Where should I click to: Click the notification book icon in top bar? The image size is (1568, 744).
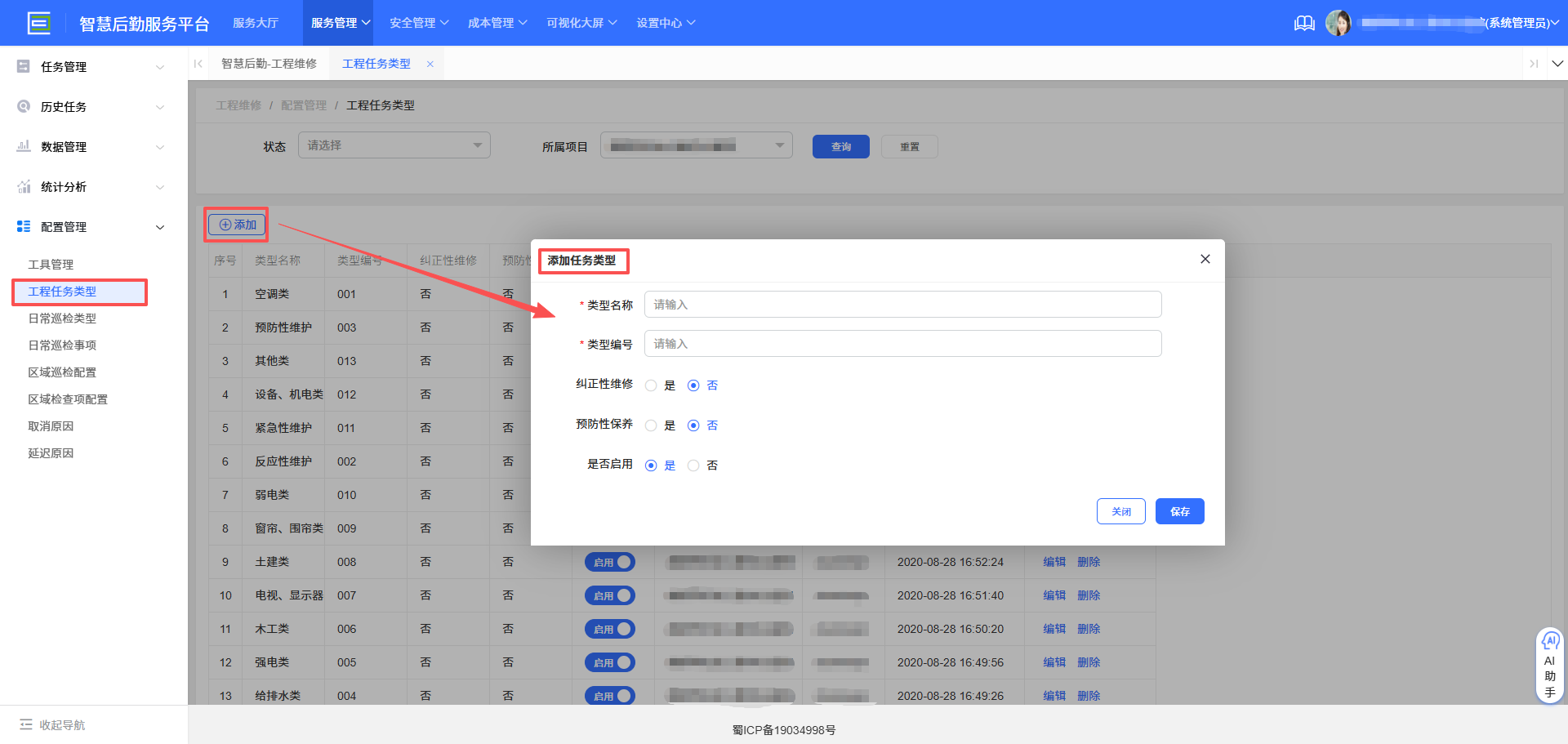(1304, 23)
